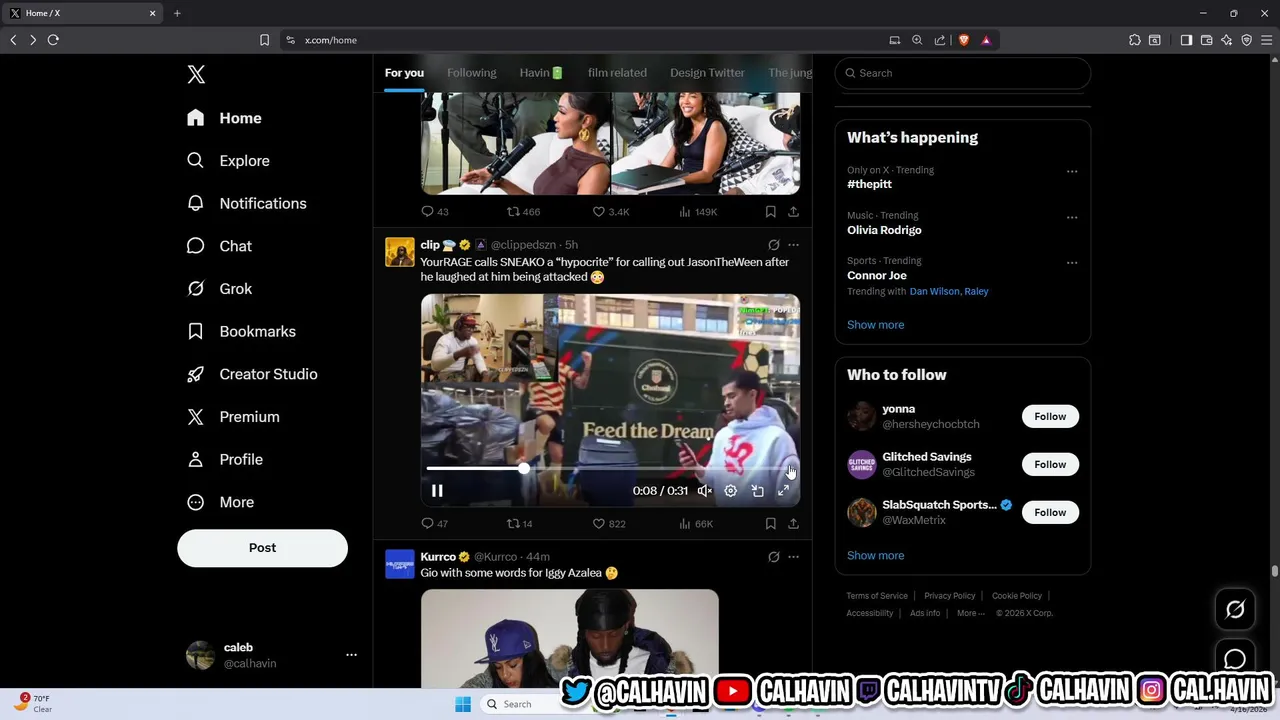Open floating chat messages button
Screen dimensions: 1280x720
pyautogui.click(x=1235, y=659)
